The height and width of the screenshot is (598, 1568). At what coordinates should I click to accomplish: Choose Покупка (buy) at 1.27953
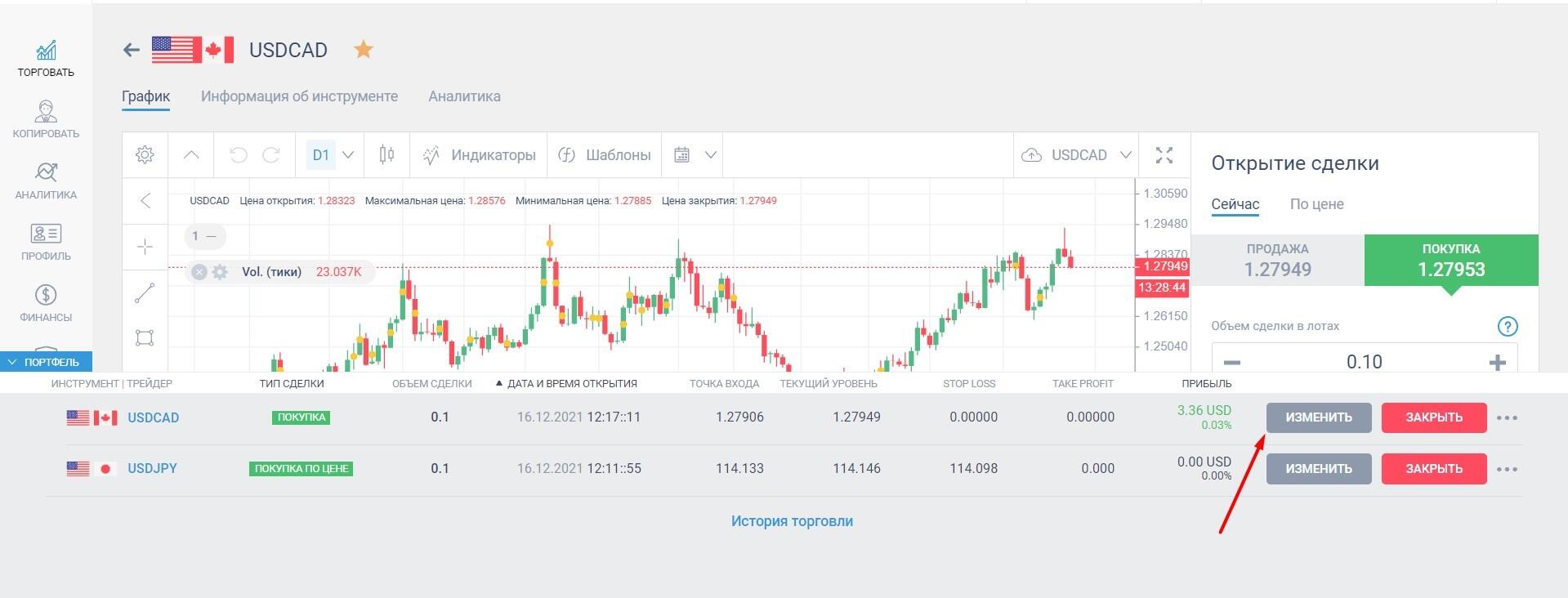click(1451, 260)
